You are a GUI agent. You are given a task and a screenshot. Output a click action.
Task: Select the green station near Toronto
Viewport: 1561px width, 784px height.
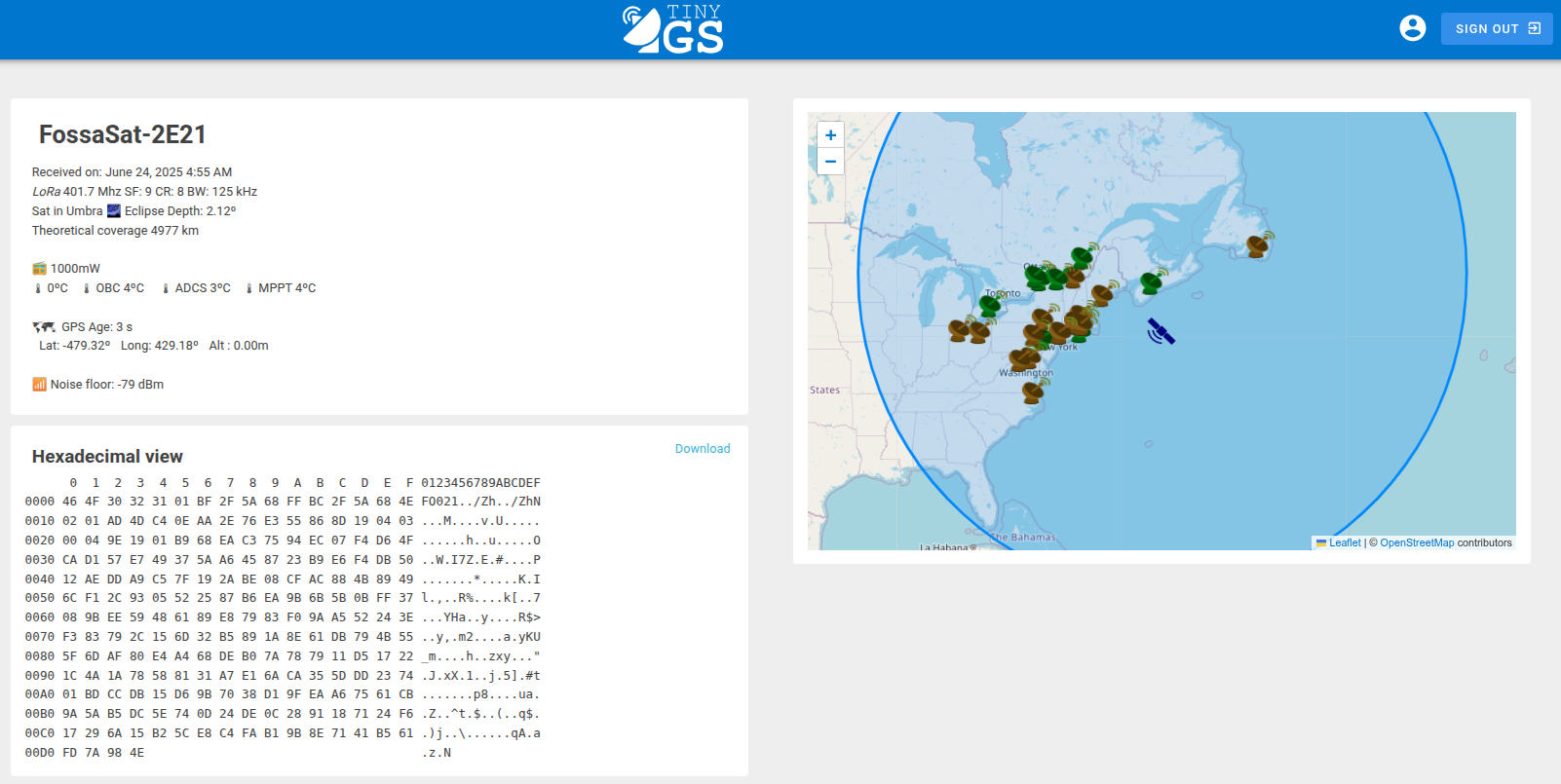click(x=990, y=305)
